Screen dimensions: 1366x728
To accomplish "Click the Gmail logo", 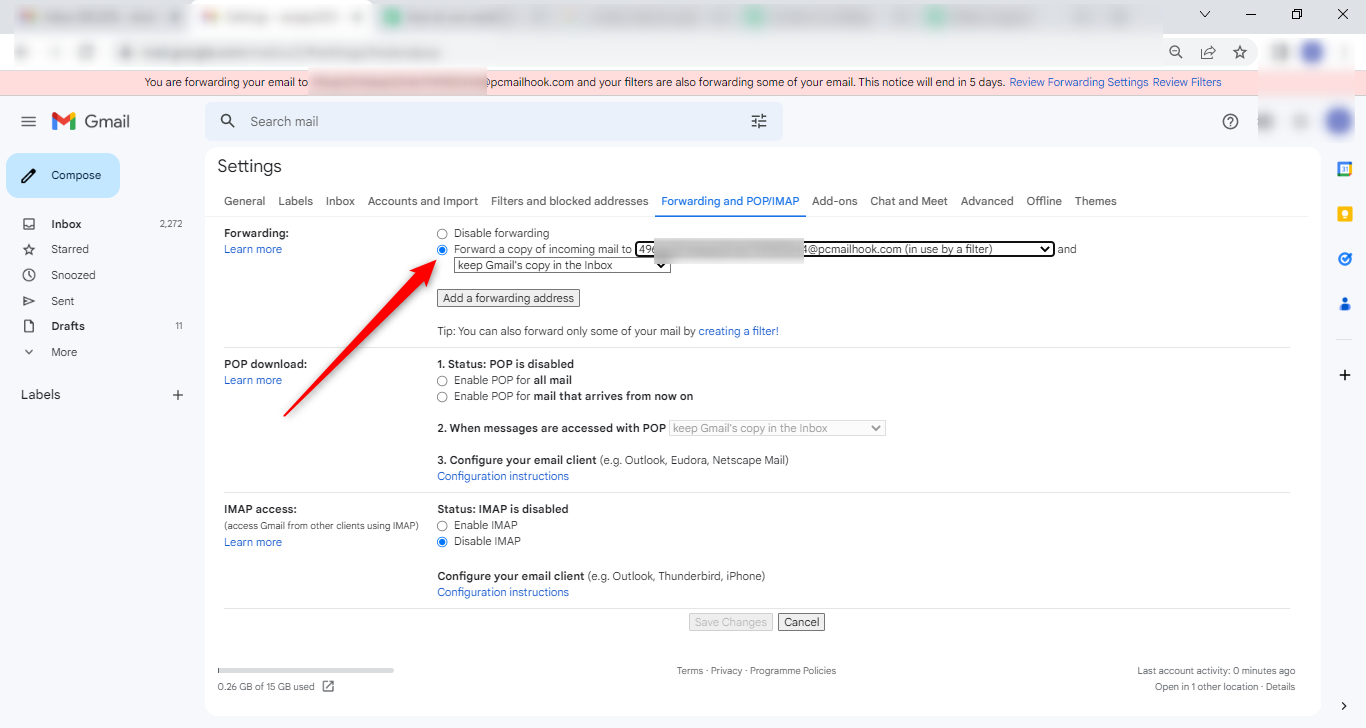I will (x=91, y=121).
